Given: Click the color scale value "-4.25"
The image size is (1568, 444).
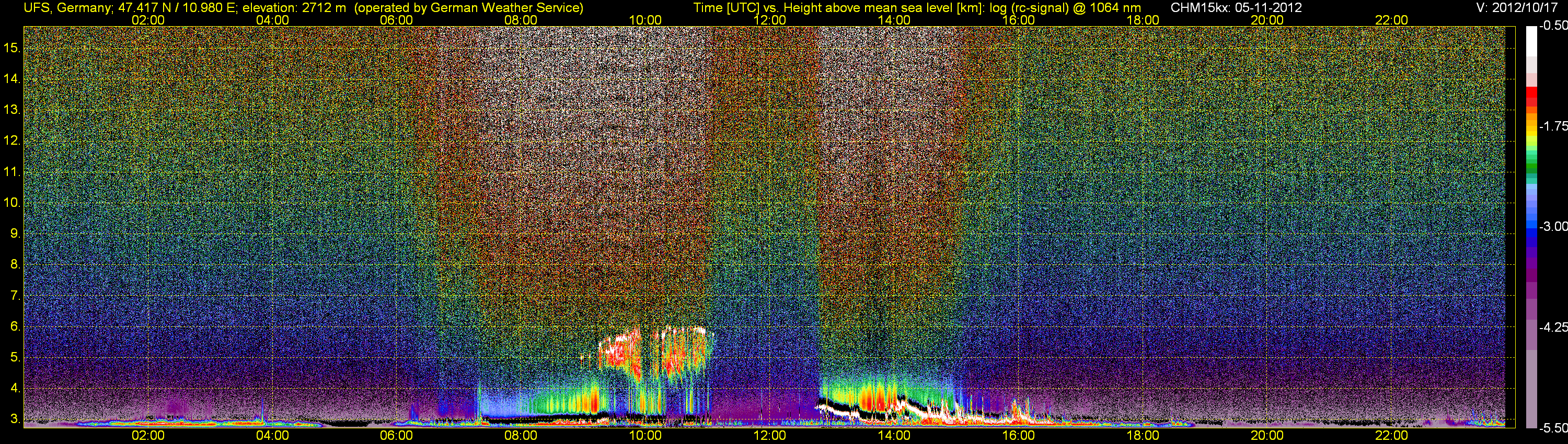Looking at the screenshot, I should coord(1553,327).
